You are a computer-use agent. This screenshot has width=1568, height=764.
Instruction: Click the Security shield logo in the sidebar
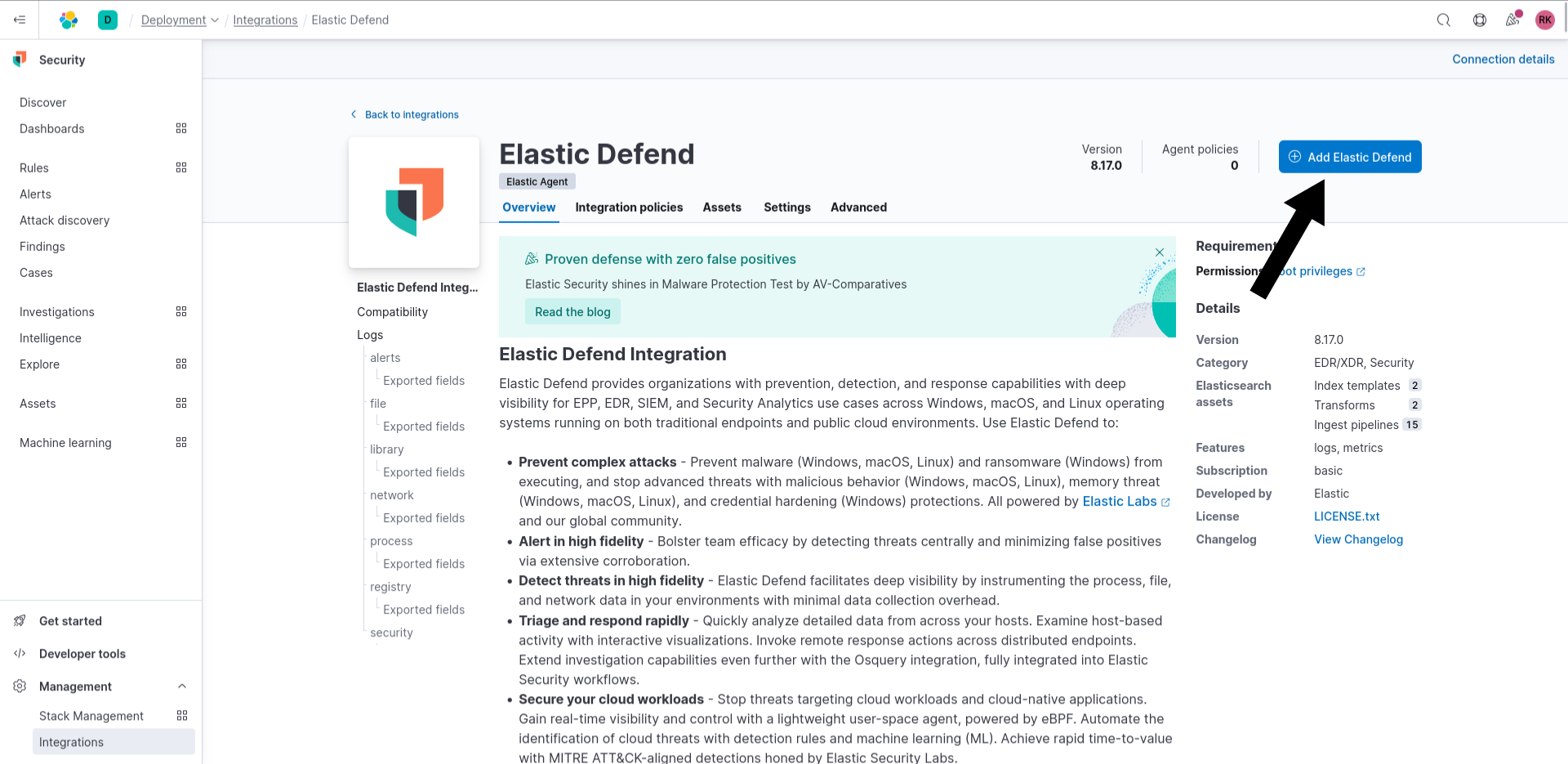pyautogui.click(x=20, y=59)
